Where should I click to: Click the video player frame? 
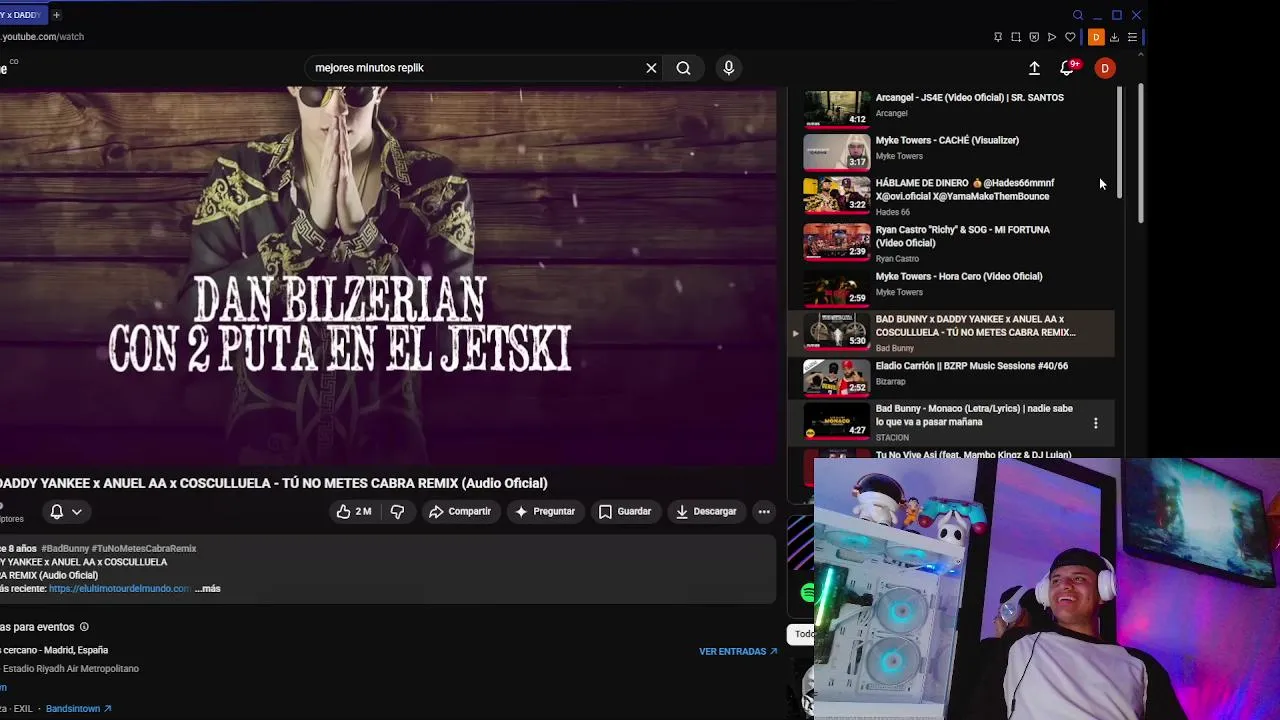pyautogui.click(x=388, y=275)
